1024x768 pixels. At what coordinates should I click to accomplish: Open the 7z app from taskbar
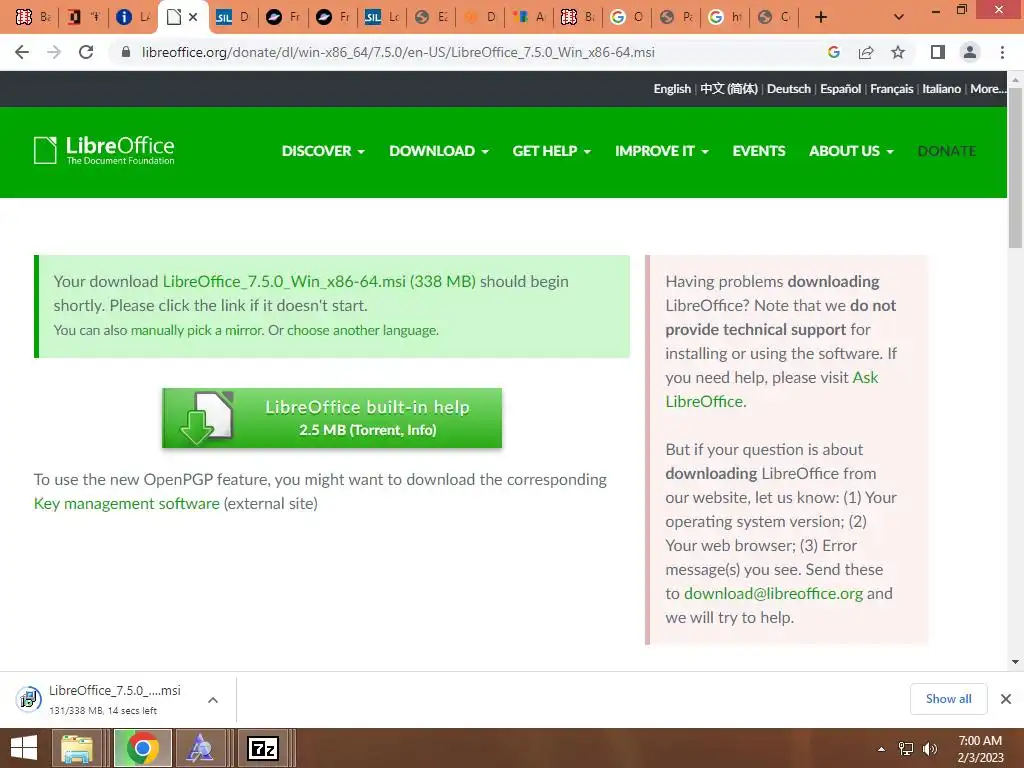click(263, 748)
